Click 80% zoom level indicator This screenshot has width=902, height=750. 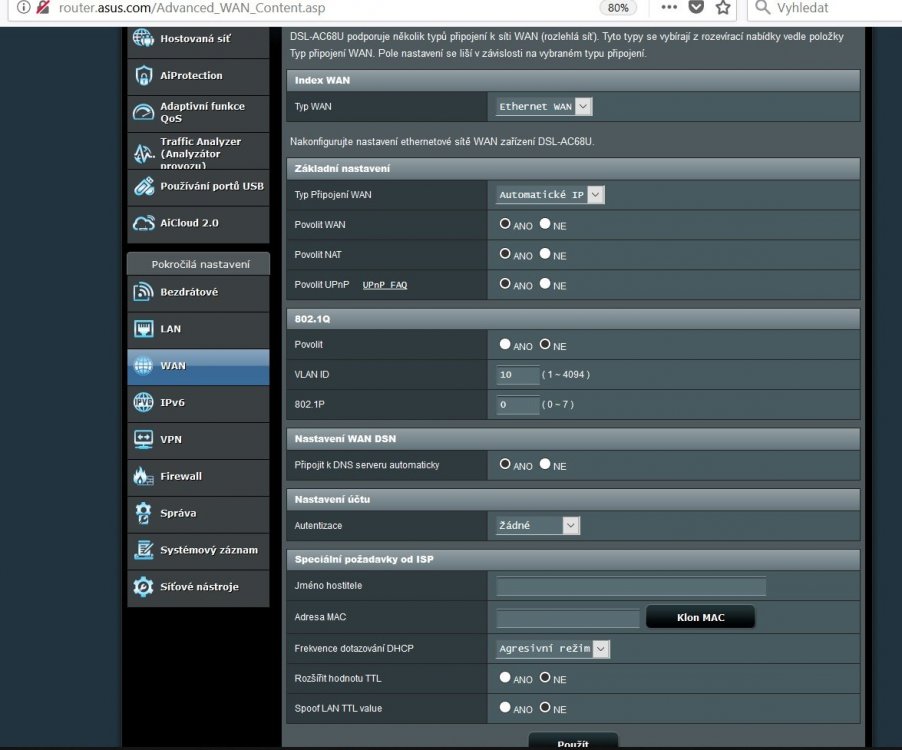pyautogui.click(x=618, y=7)
